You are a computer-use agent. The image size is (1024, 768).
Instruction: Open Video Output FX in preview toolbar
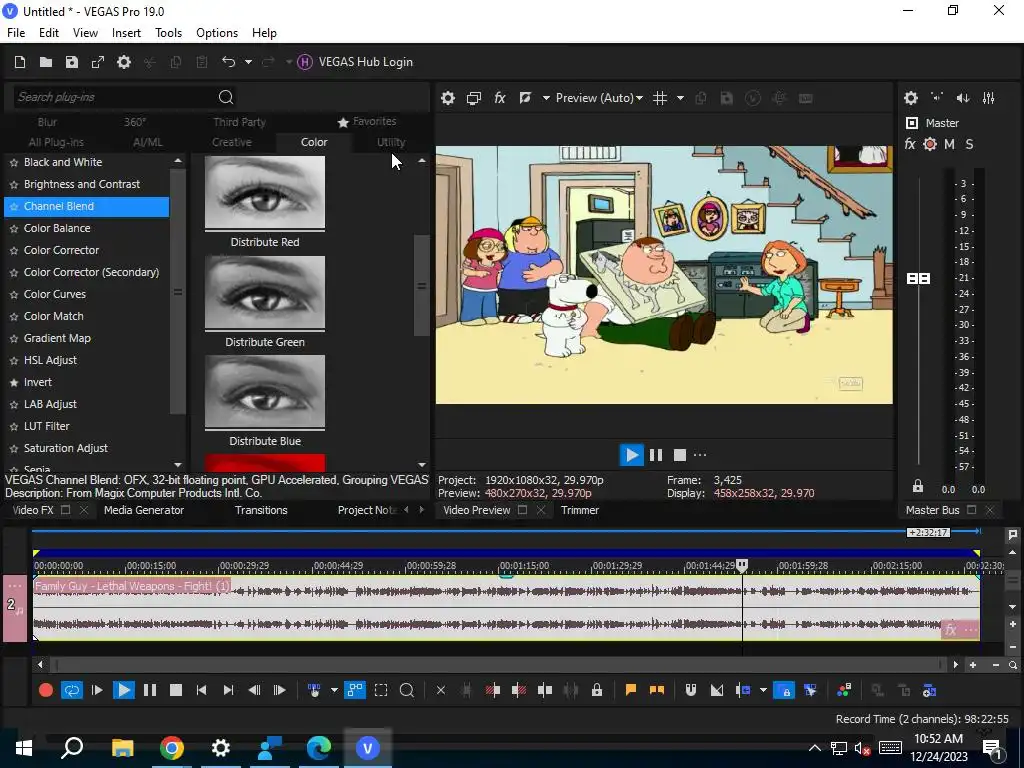coord(500,98)
